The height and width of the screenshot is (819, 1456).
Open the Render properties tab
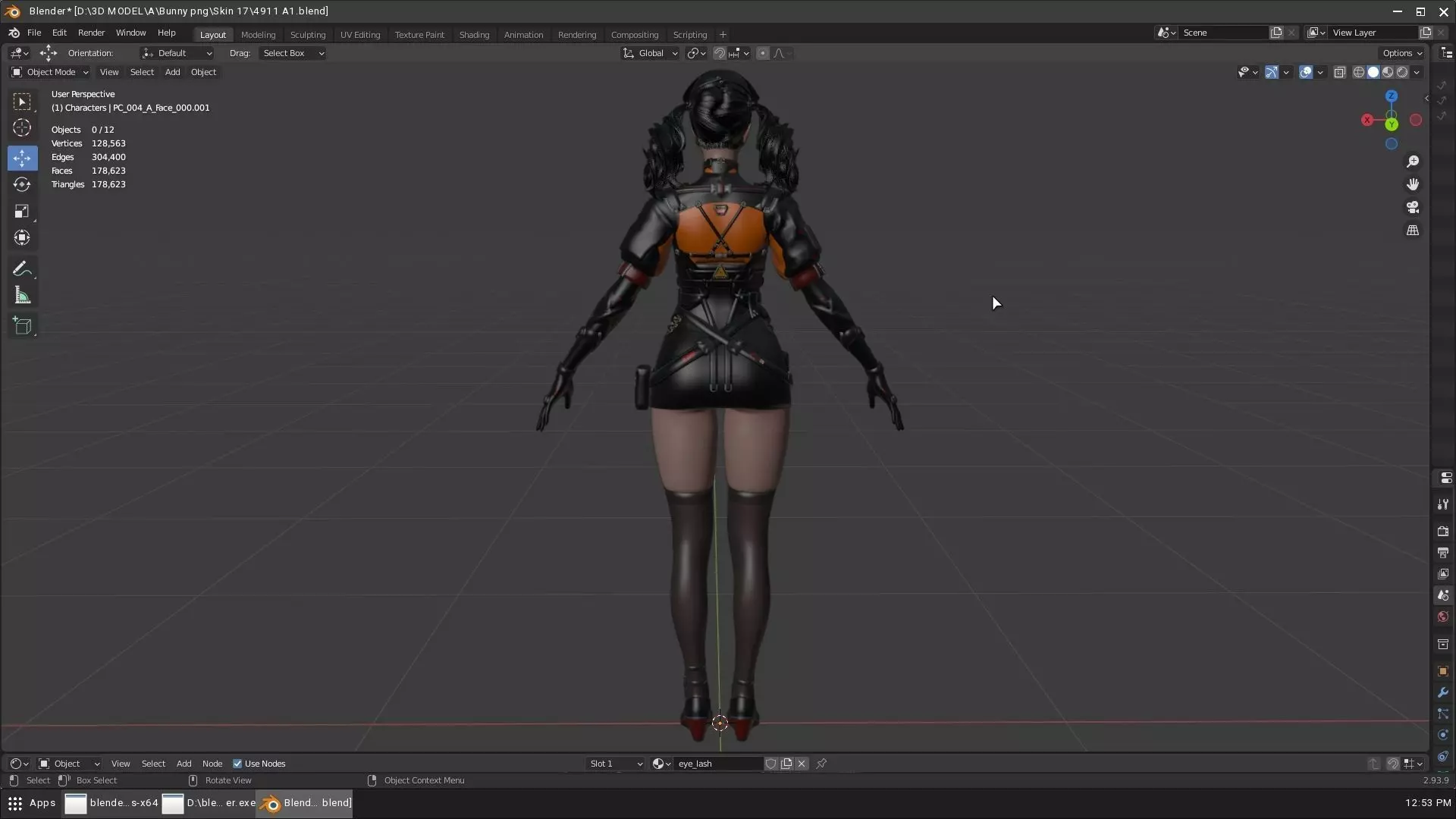[1443, 531]
